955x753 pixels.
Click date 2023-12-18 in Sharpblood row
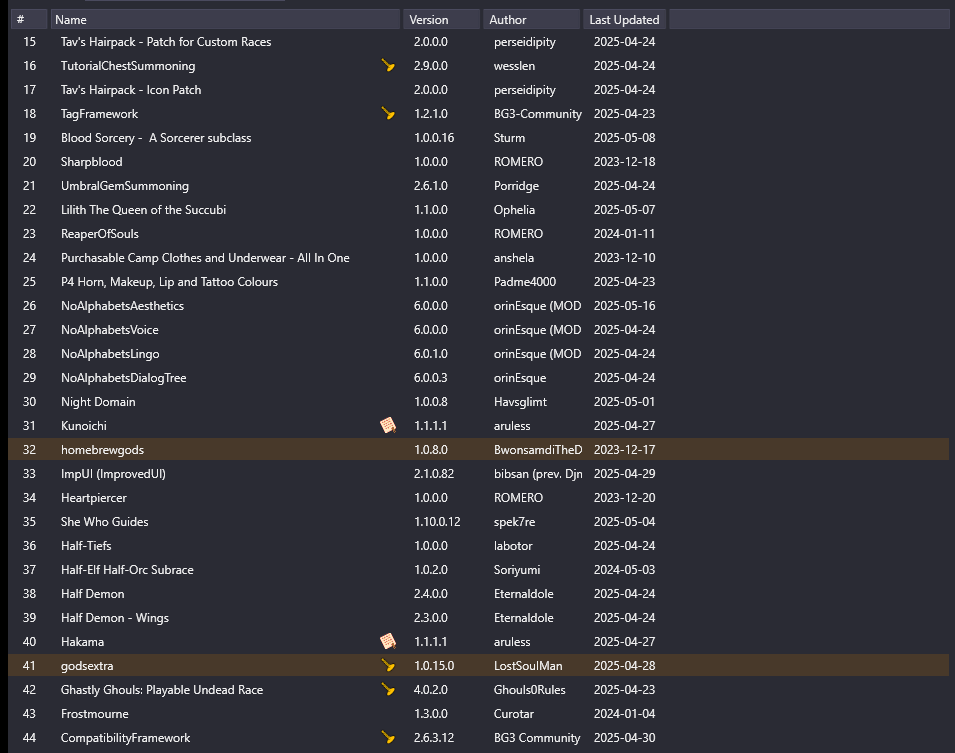624,161
